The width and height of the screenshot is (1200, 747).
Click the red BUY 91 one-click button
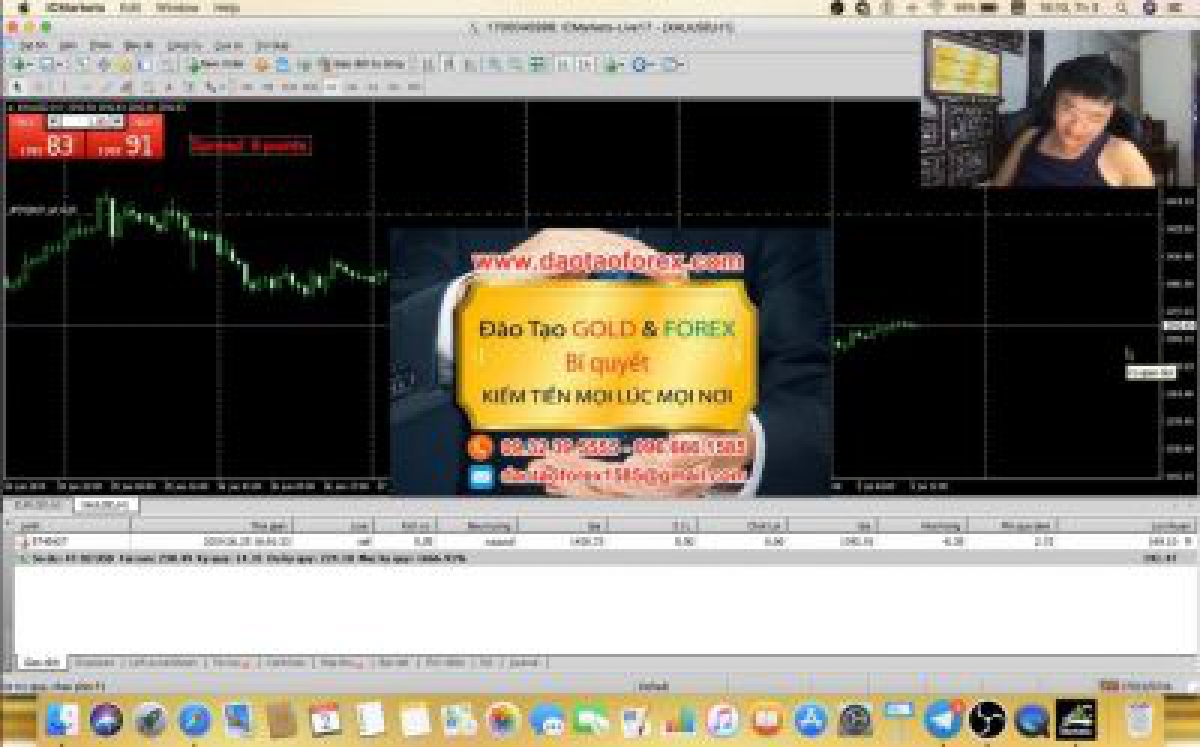coord(125,144)
